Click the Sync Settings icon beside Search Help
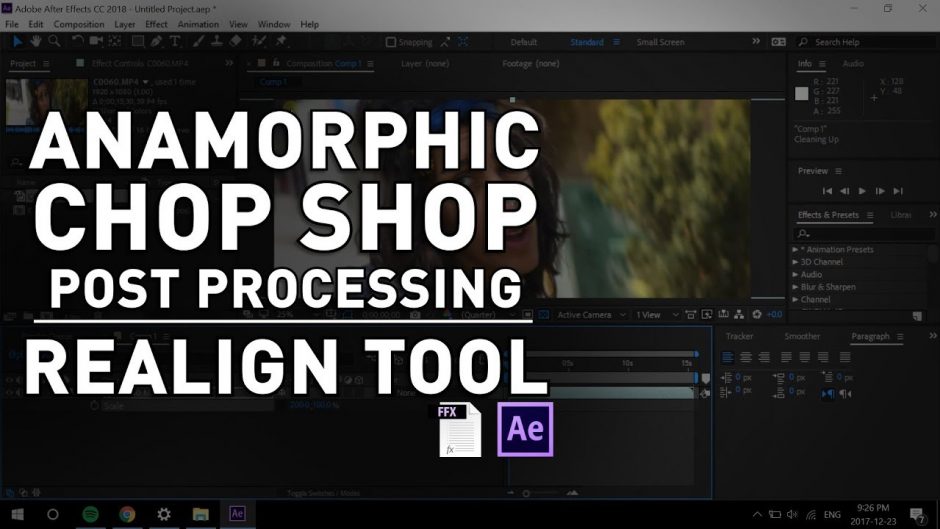The image size is (940, 529). (778, 42)
